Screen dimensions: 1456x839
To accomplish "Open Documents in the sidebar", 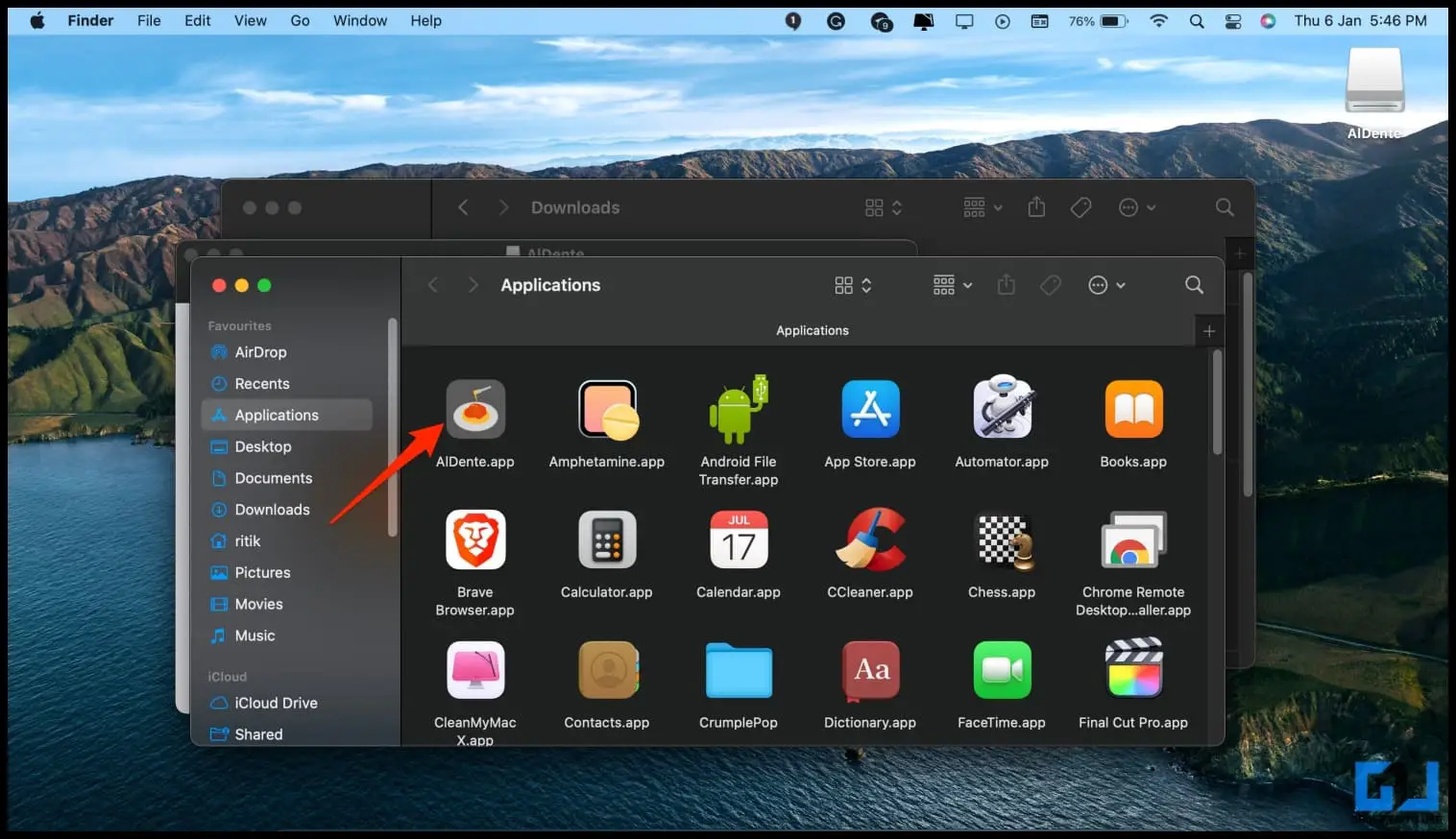I will tap(286, 478).
